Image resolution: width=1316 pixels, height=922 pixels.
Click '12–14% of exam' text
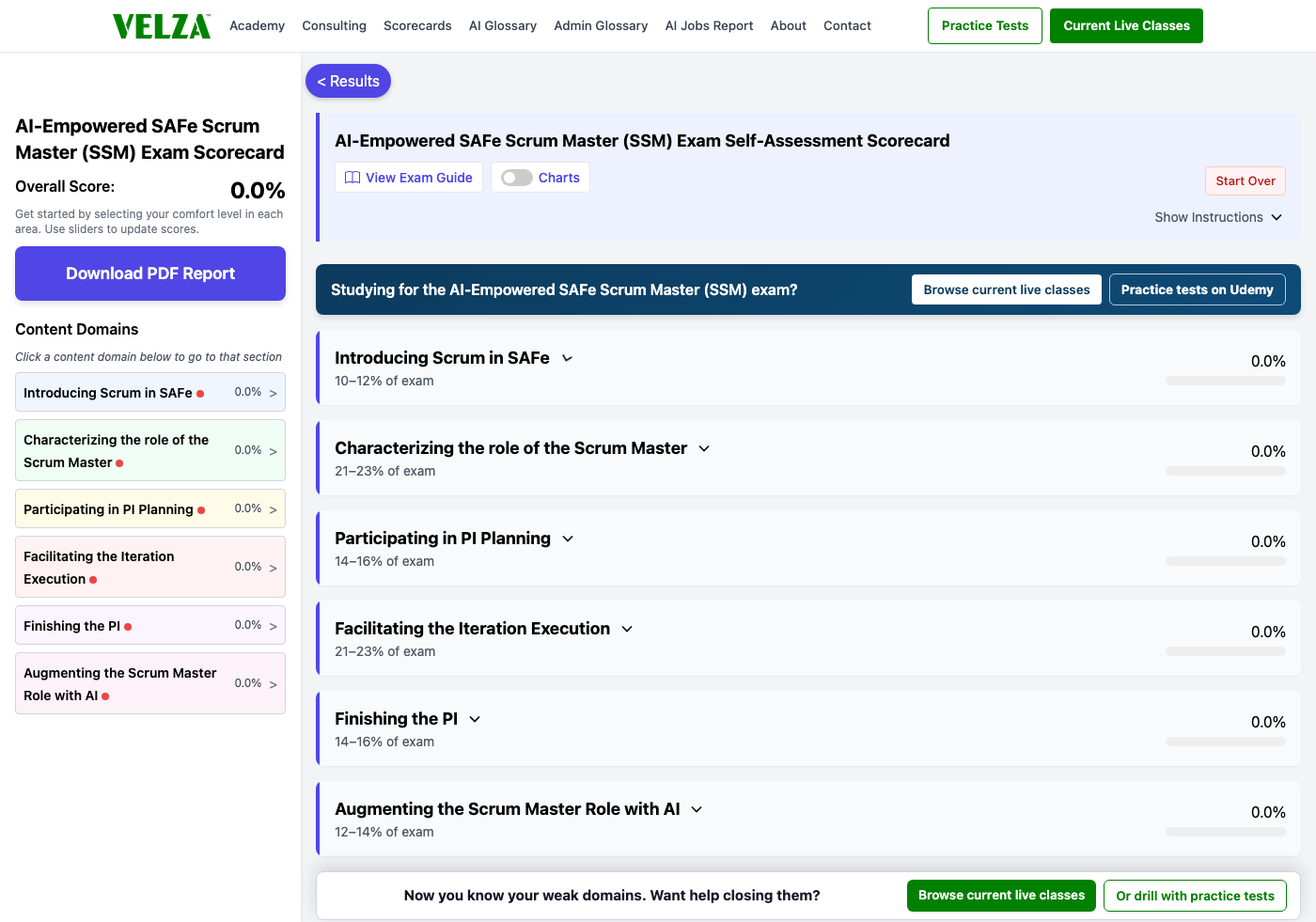[384, 832]
